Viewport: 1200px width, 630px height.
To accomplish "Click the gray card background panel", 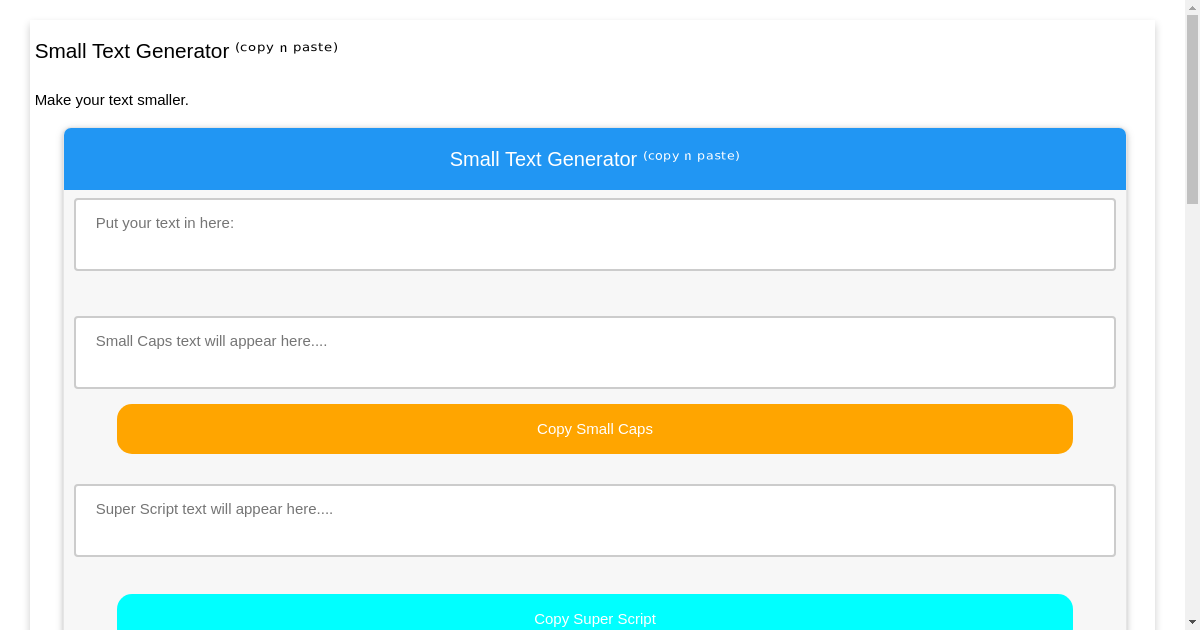I will 595,295.
